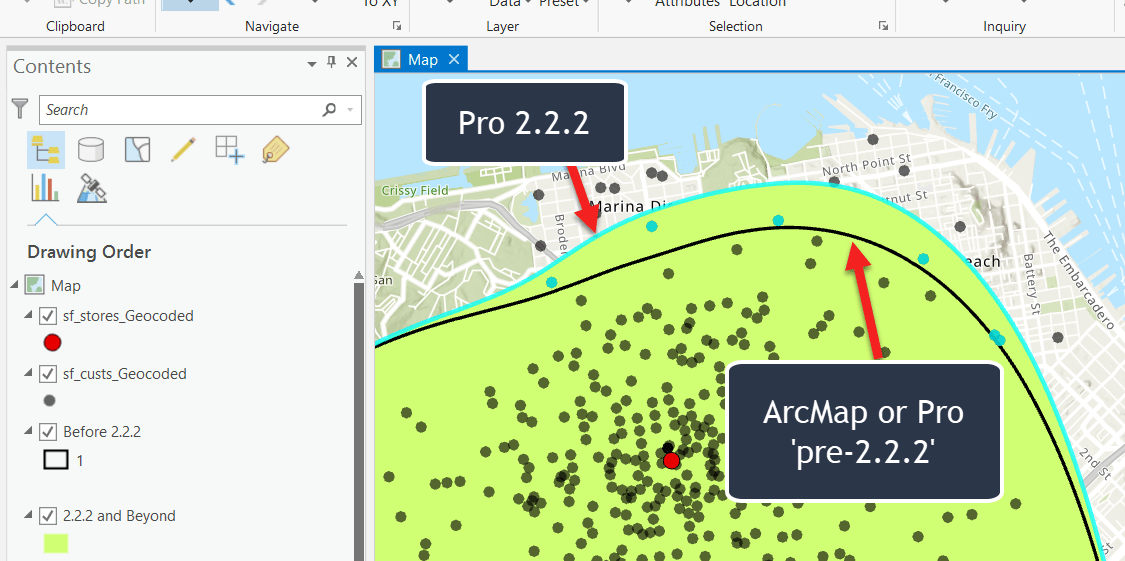Click the red store point on map
This screenshot has height=561, width=1125.
pyautogui.click(x=671, y=460)
